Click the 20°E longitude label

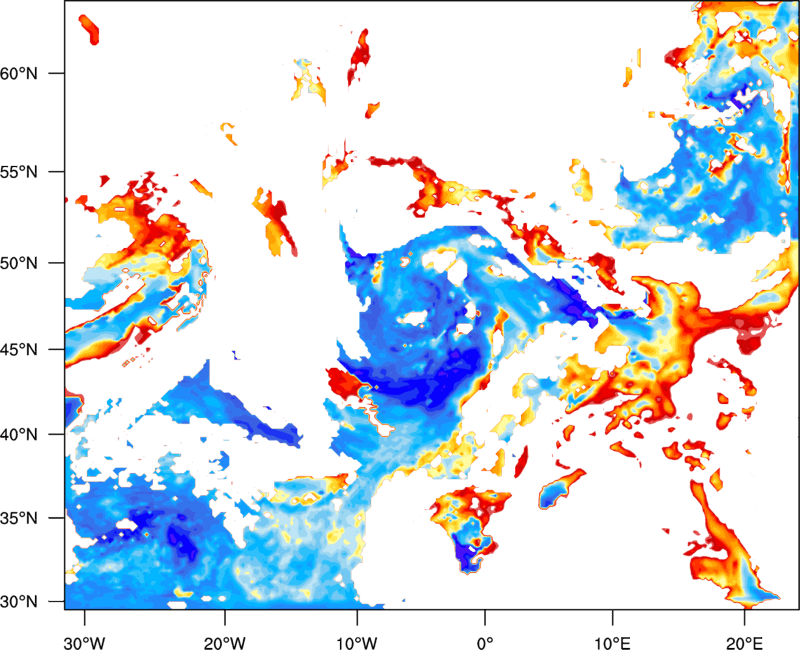(744, 643)
